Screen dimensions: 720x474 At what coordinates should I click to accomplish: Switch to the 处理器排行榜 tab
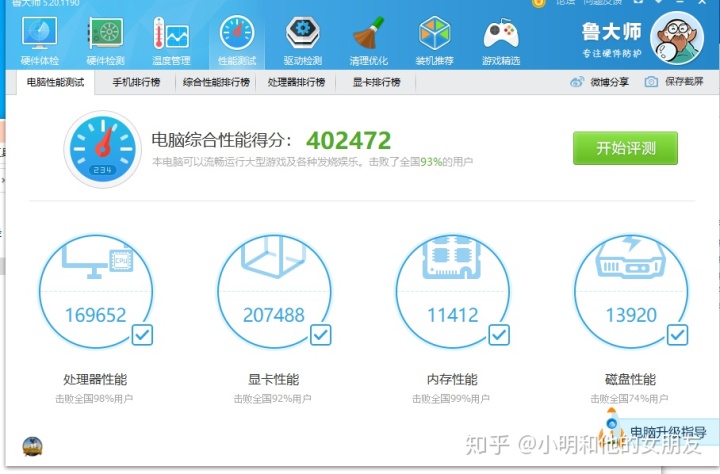tap(296, 82)
